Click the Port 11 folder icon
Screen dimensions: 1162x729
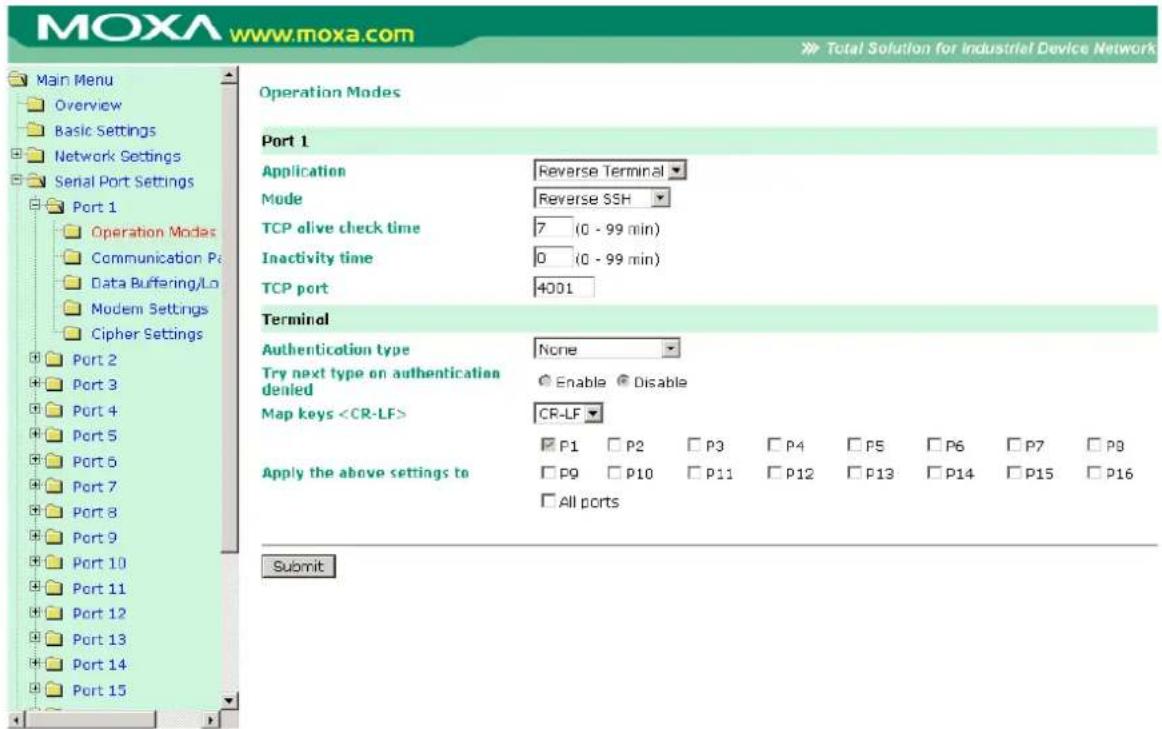click(54, 588)
